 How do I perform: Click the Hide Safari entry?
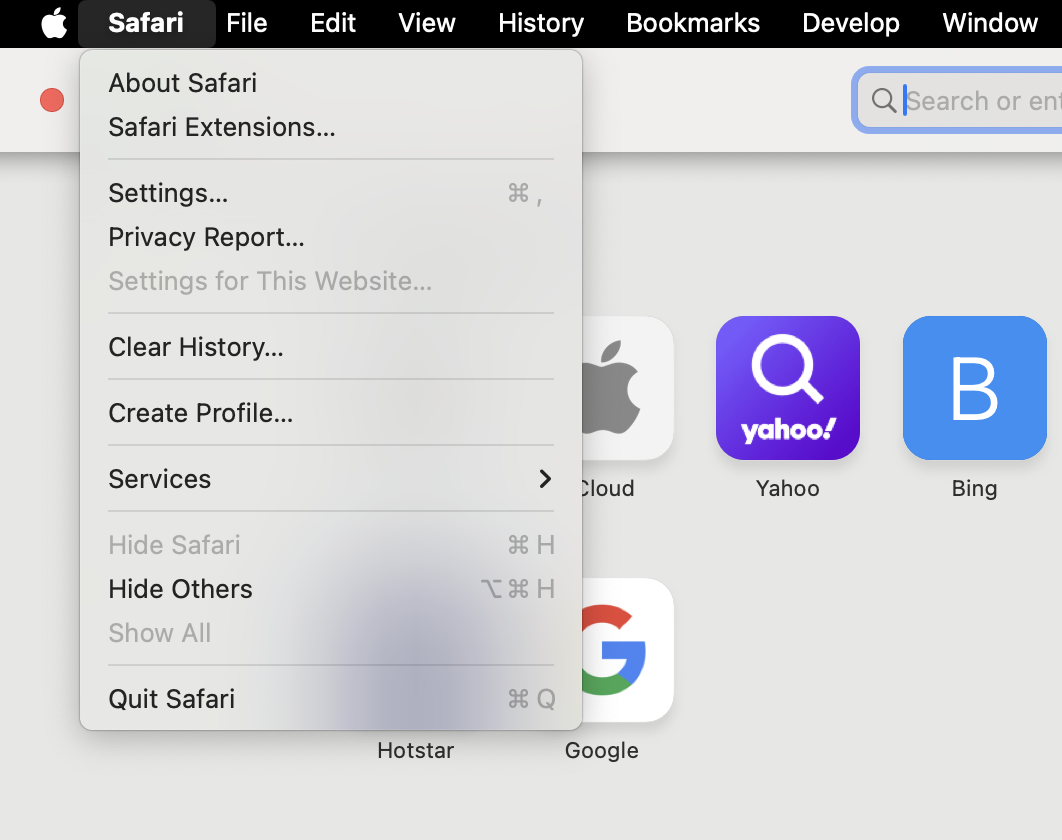point(331,545)
